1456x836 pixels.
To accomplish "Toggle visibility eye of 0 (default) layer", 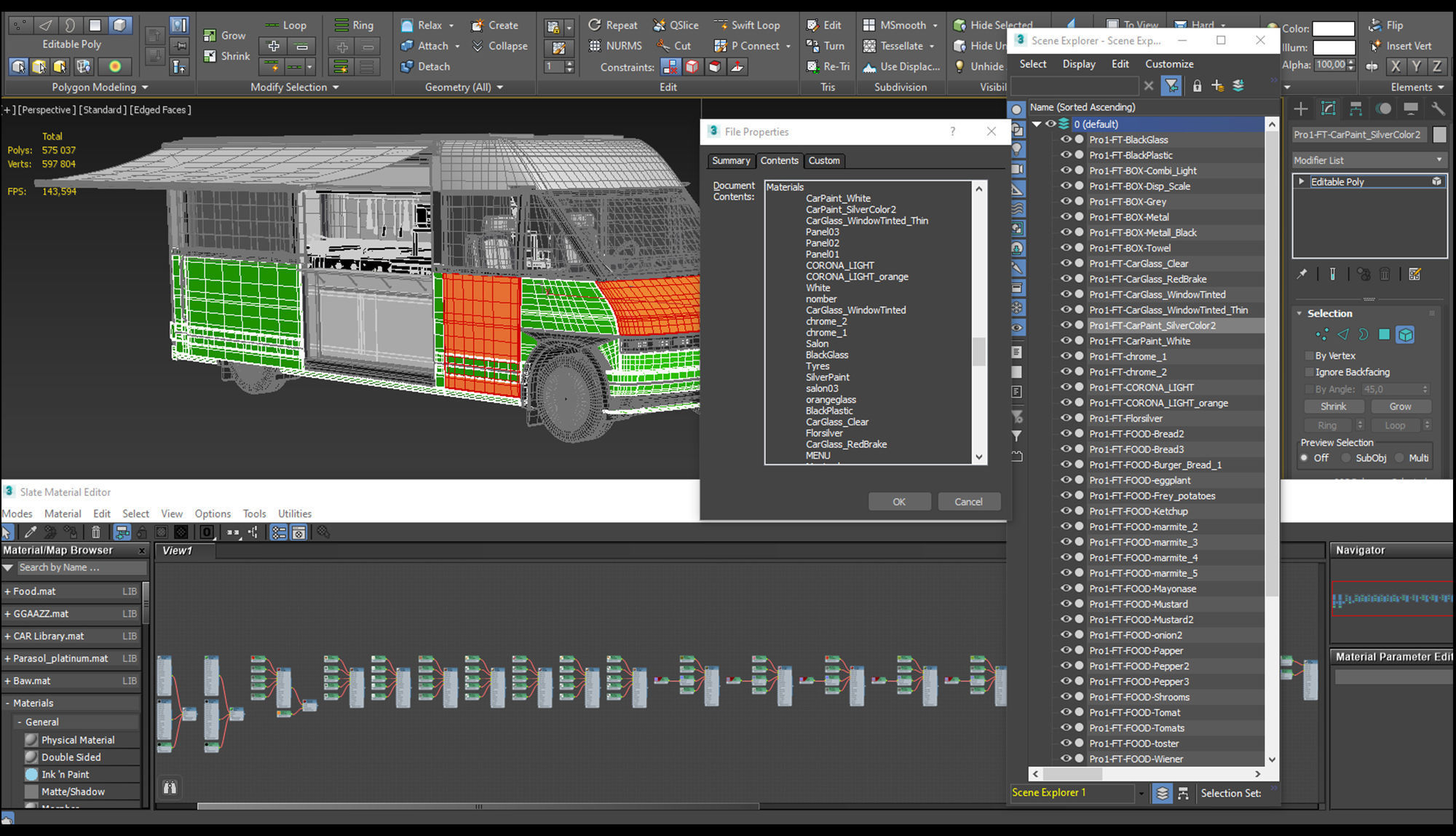I will [1051, 124].
